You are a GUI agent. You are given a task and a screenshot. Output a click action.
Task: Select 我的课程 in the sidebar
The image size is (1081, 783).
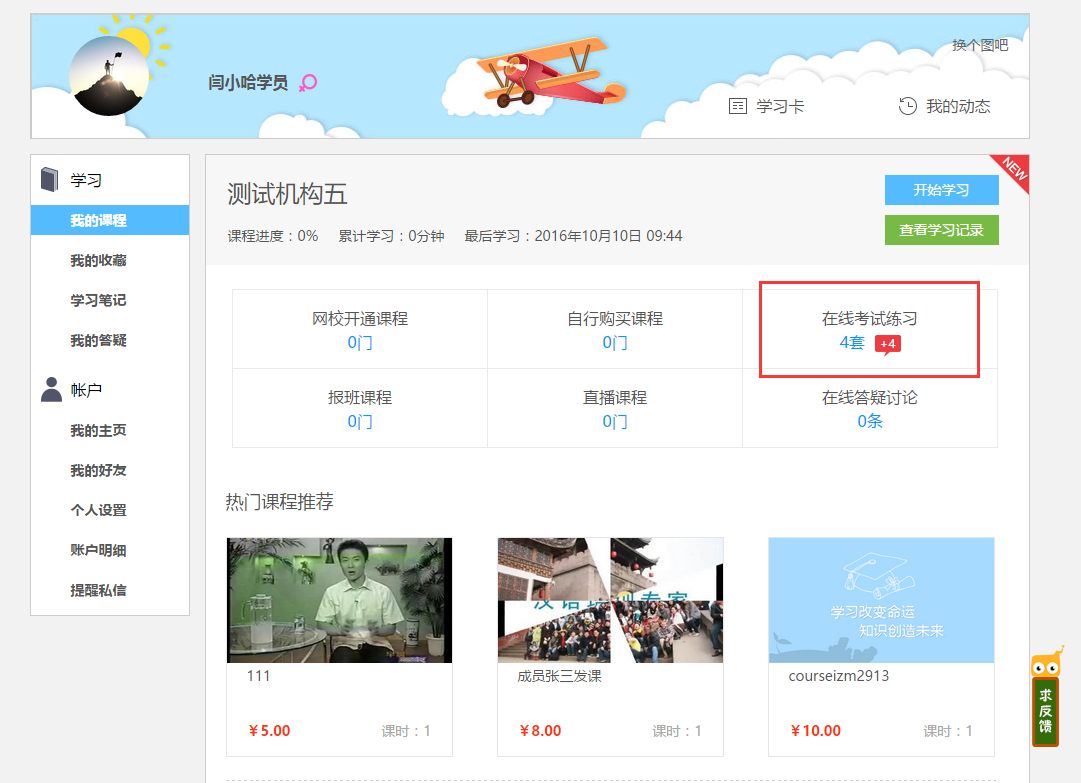click(x=98, y=221)
